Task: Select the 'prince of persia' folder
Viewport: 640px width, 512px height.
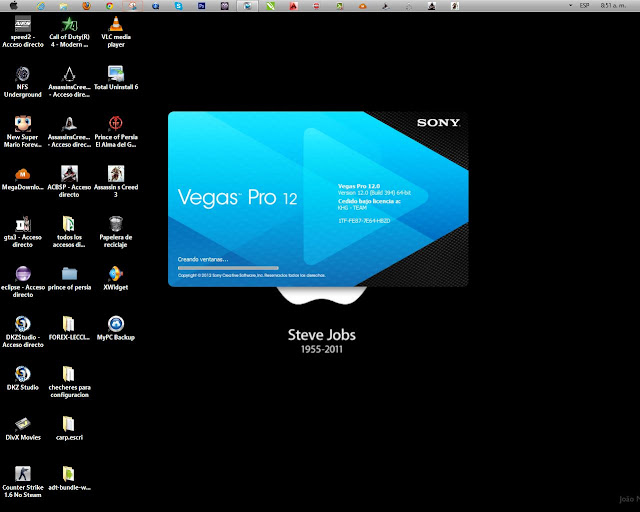Action: (69, 278)
